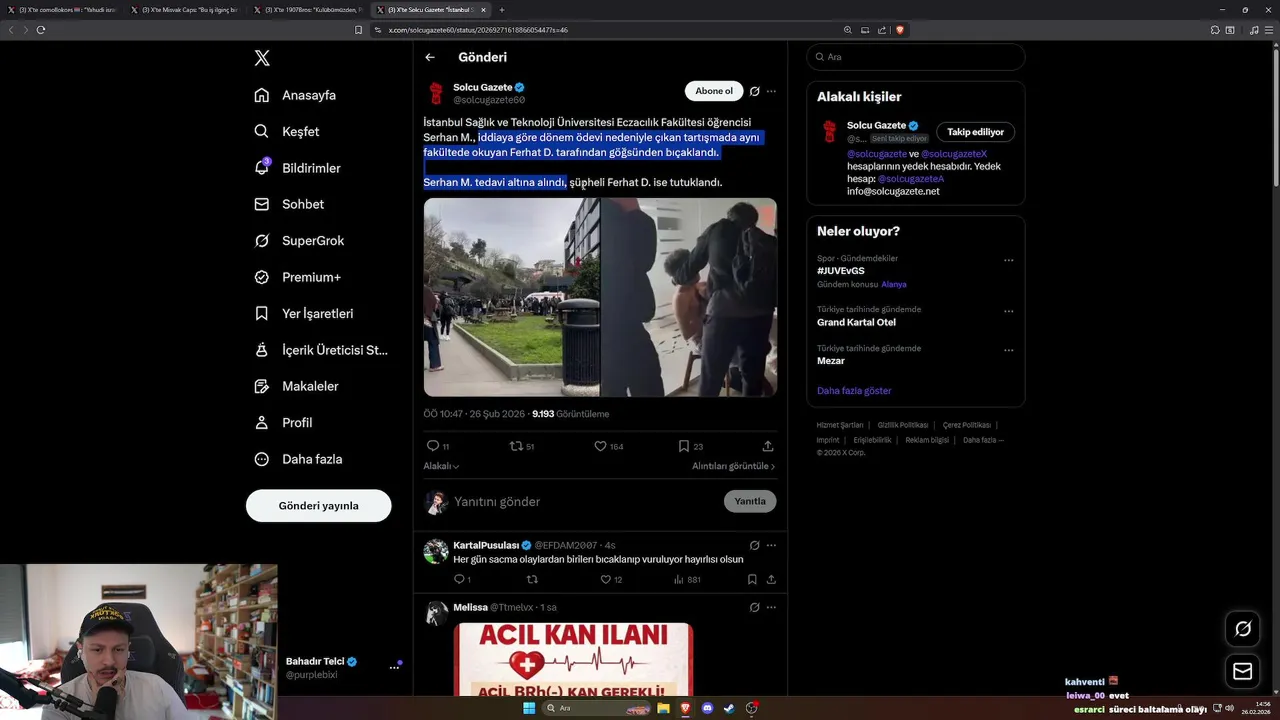The width and height of the screenshot is (1280, 720).
Task: Open Grok floating button
Action: pos(1243,629)
